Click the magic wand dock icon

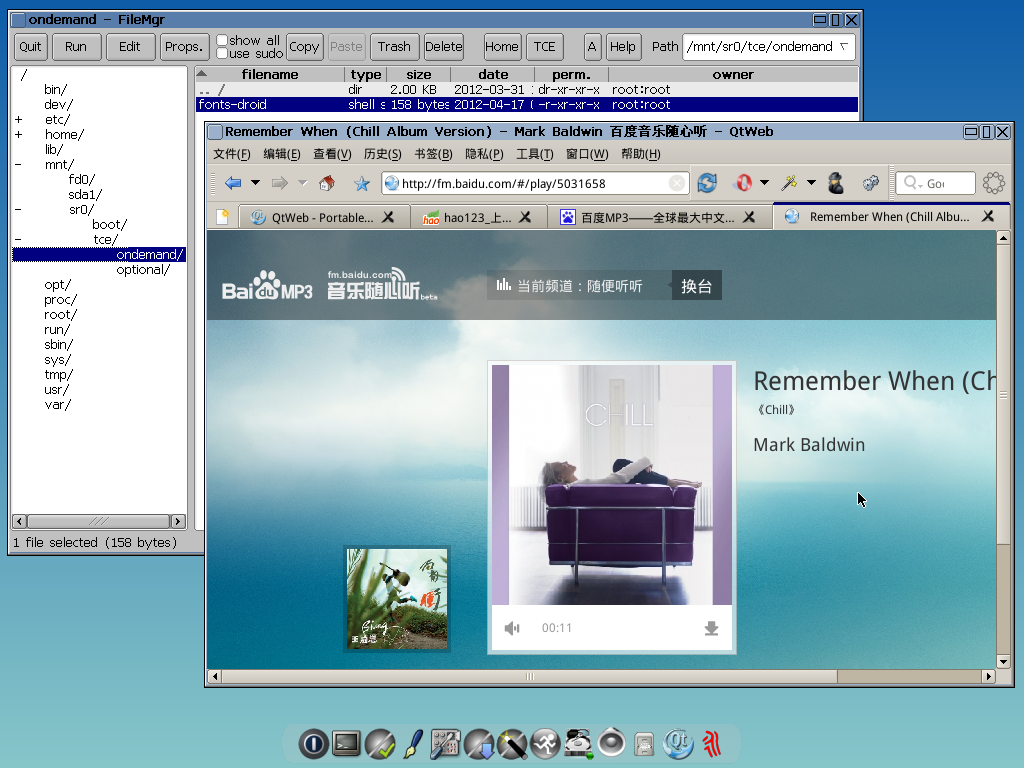pos(512,744)
